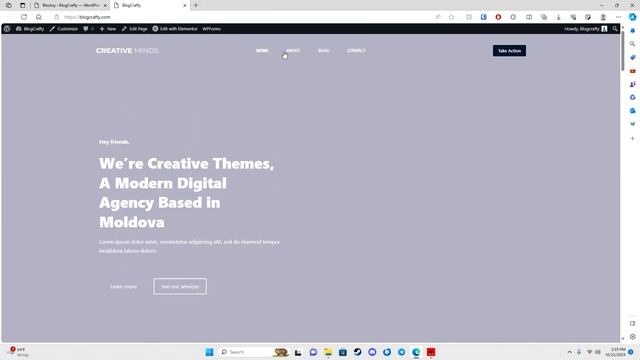Click the page vertical scrollbar thumb
The image size is (640, 360).
(622, 50)
